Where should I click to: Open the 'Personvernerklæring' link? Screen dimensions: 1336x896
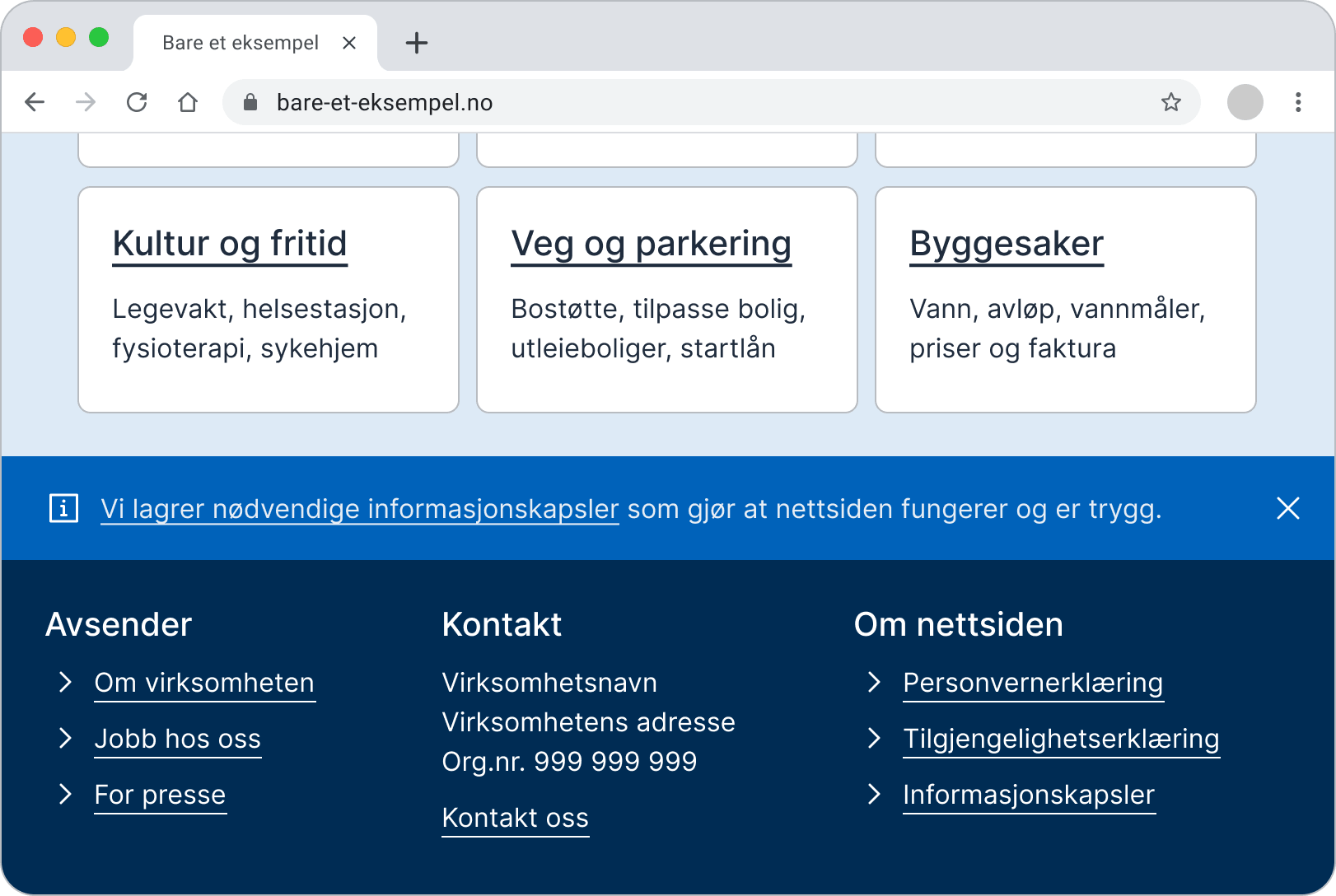(1033, 684)
